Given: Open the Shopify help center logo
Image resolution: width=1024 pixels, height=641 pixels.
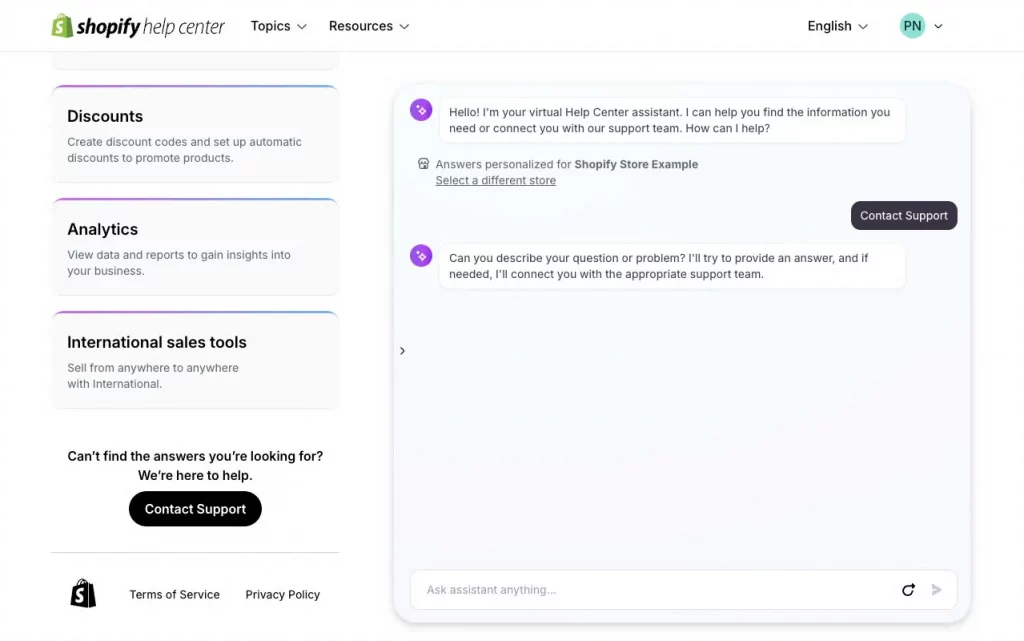Looking at the screenshot, I should coord(138,26).
